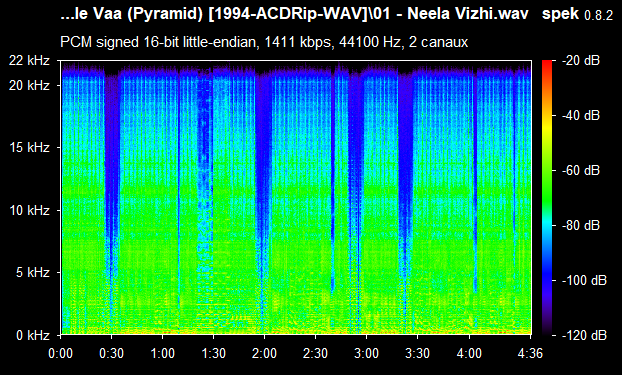Click the 10 kHz frequency label
This screenshot has width=622, height=375.
coord(30,210)
